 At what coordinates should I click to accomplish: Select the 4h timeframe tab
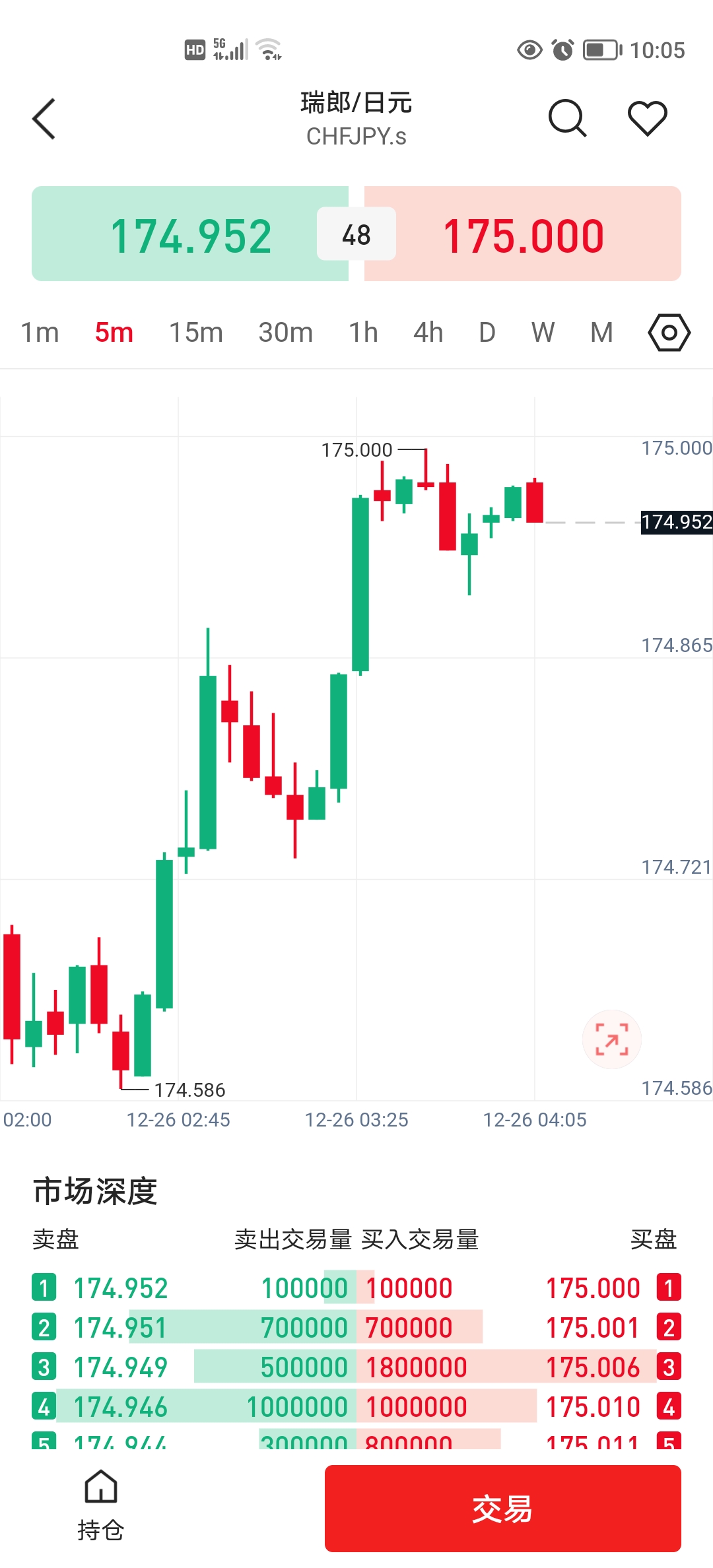point(428,333)
